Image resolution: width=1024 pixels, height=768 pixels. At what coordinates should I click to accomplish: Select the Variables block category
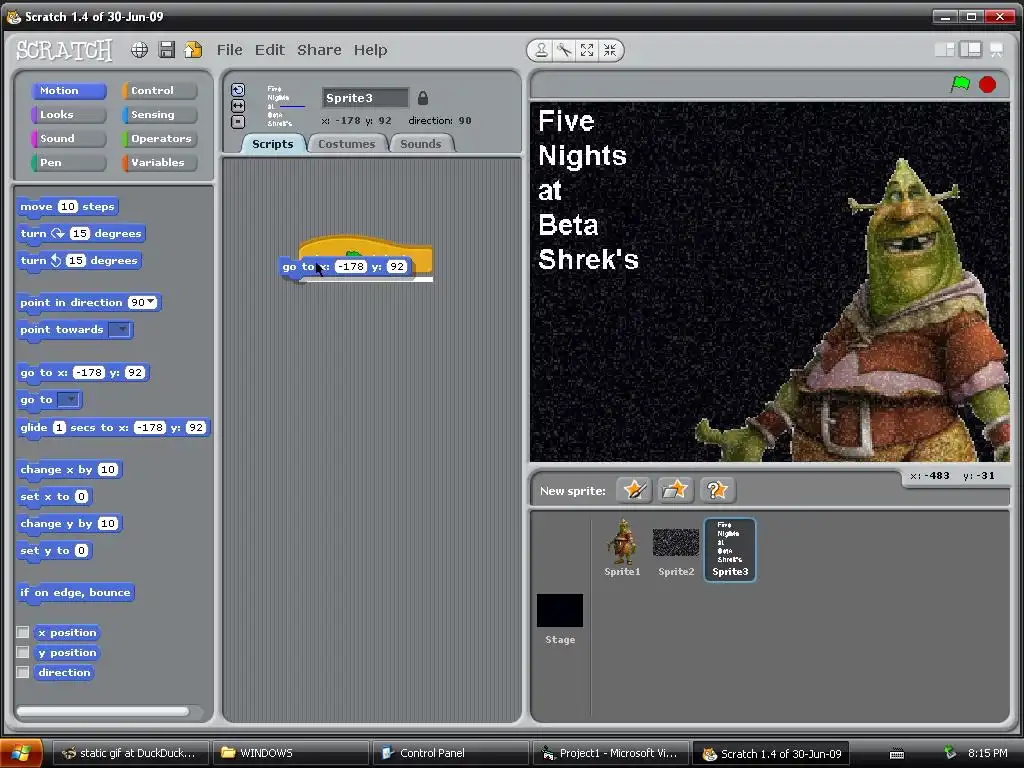[x=159, y=163]
